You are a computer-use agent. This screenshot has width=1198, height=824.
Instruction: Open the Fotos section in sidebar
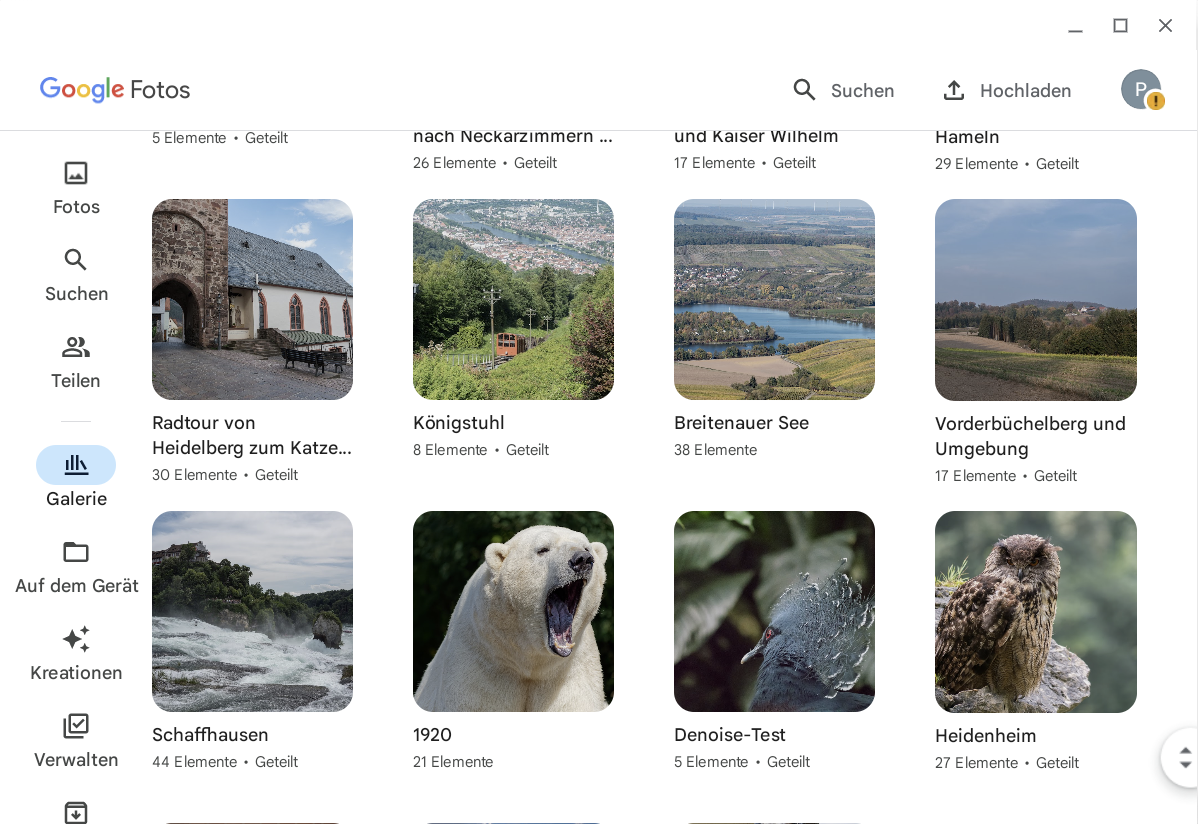pyautogui.click(x=76, y=188)
